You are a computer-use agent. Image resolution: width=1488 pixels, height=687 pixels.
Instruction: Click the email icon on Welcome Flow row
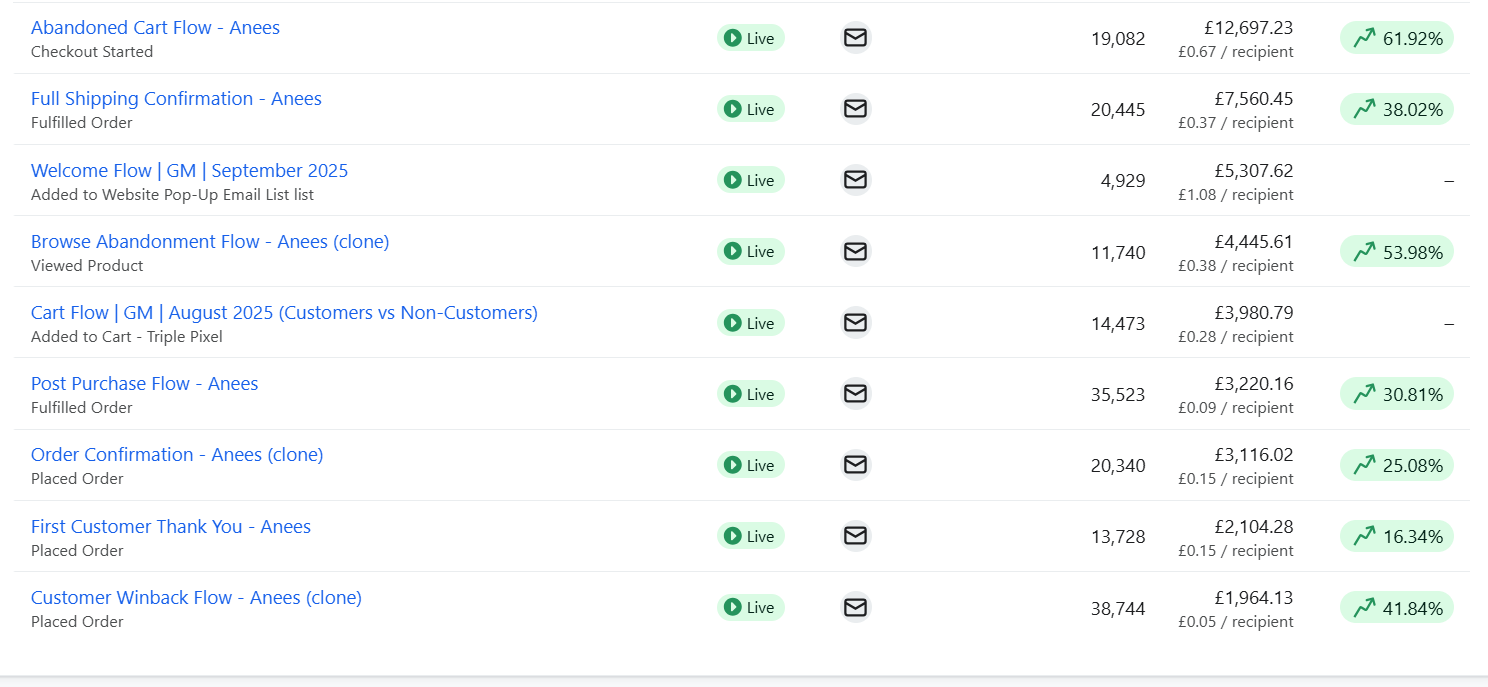(855, 180)
